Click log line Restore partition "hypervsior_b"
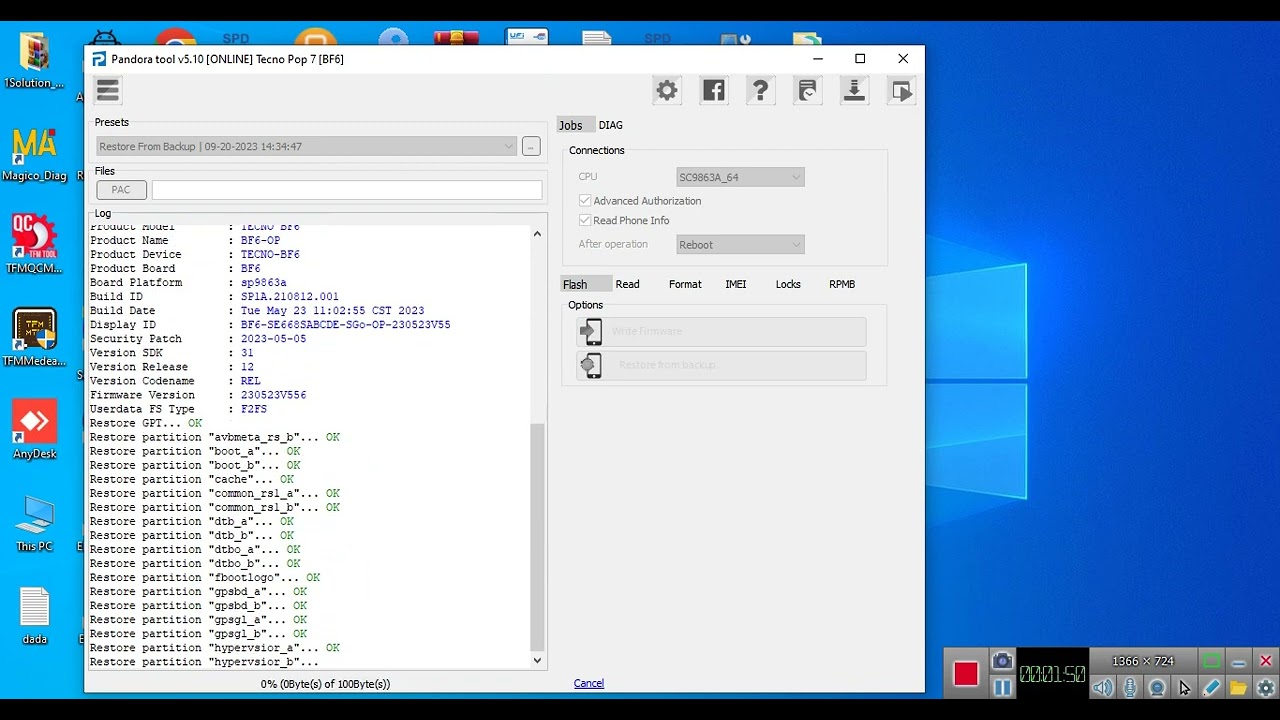Screen dimensions: 1280x720 tap(204, 662)
